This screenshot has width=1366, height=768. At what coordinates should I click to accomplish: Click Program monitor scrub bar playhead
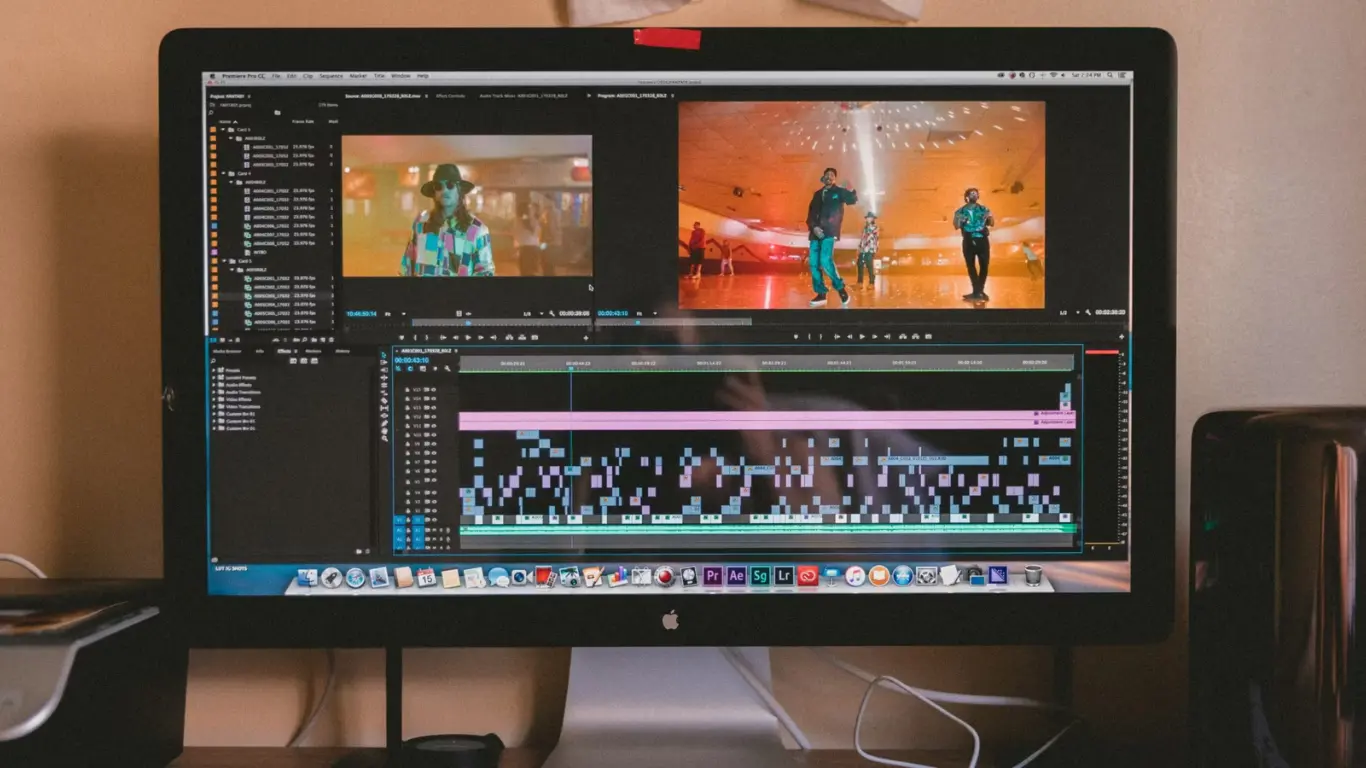638,322
